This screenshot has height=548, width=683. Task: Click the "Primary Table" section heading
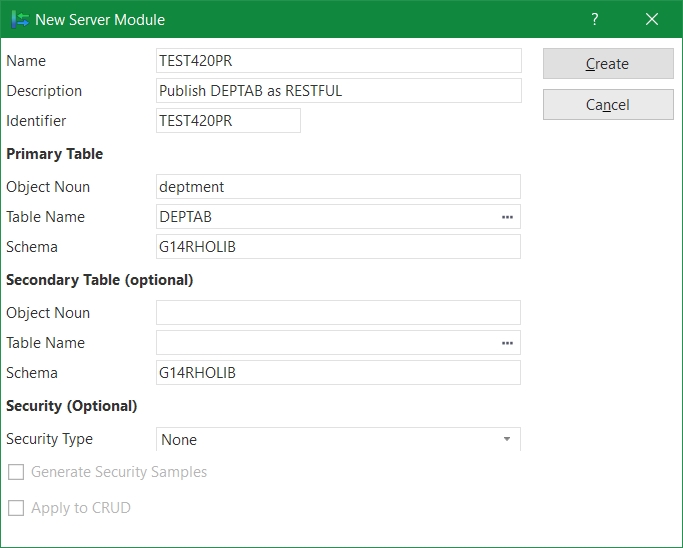pos(54,154)
